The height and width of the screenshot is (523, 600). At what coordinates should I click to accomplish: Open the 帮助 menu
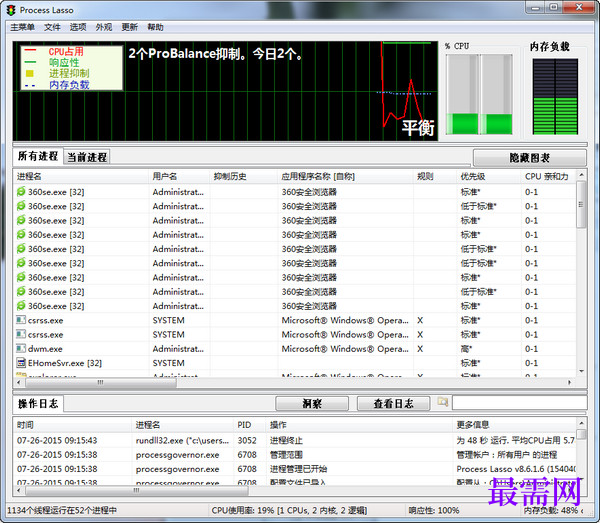pyautogui.click(x=155, y=27)
